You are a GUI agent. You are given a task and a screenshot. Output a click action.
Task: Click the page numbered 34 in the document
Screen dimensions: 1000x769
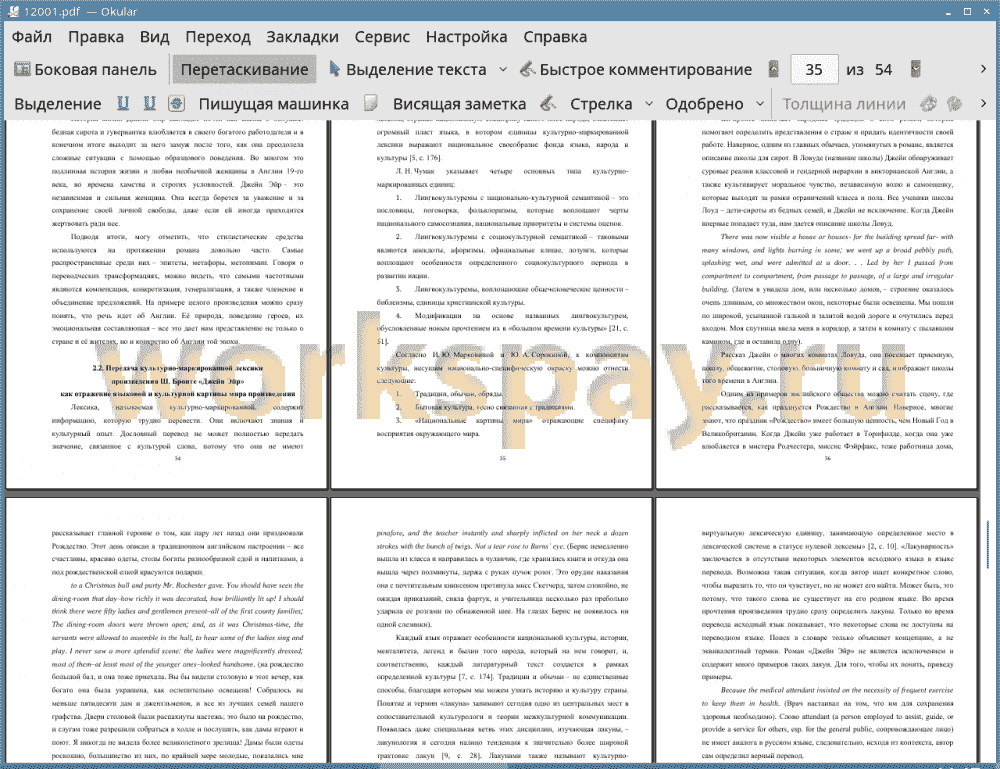(x=166, y=304)
